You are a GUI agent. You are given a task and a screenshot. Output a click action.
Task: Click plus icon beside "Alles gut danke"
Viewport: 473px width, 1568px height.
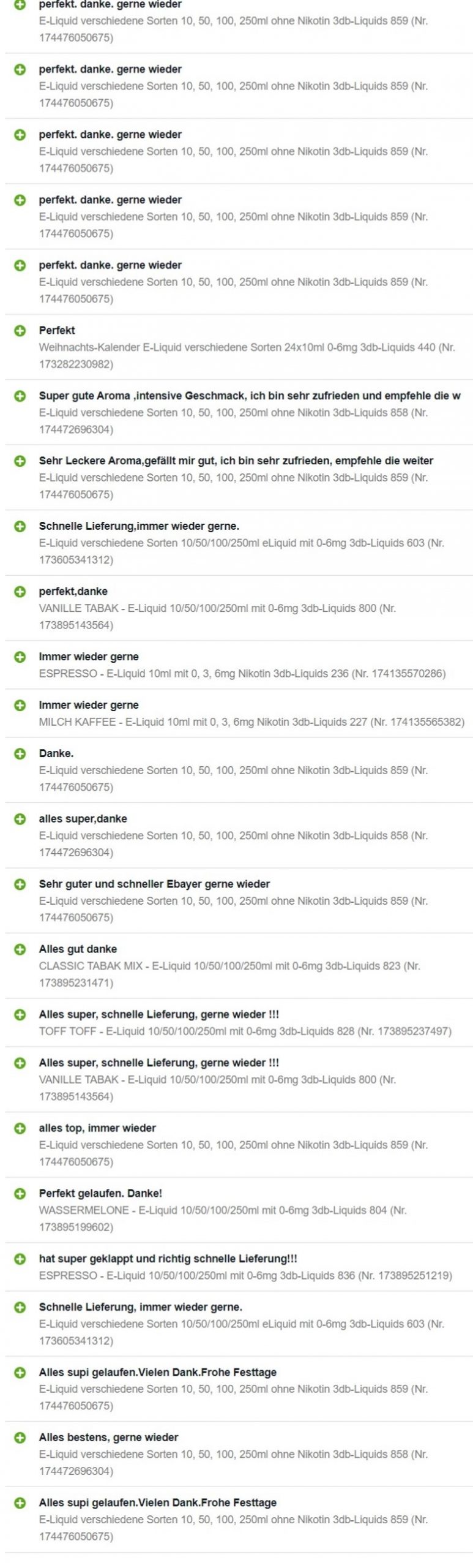20,949
